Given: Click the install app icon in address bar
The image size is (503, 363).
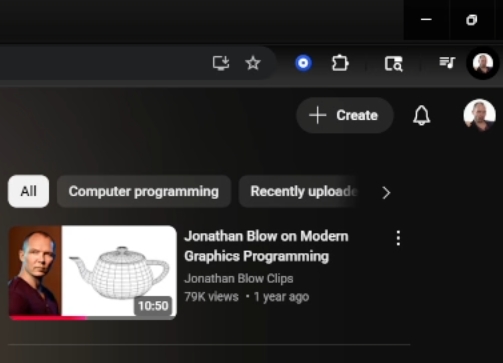Looking at the screenshot, I should pos(221,63).
